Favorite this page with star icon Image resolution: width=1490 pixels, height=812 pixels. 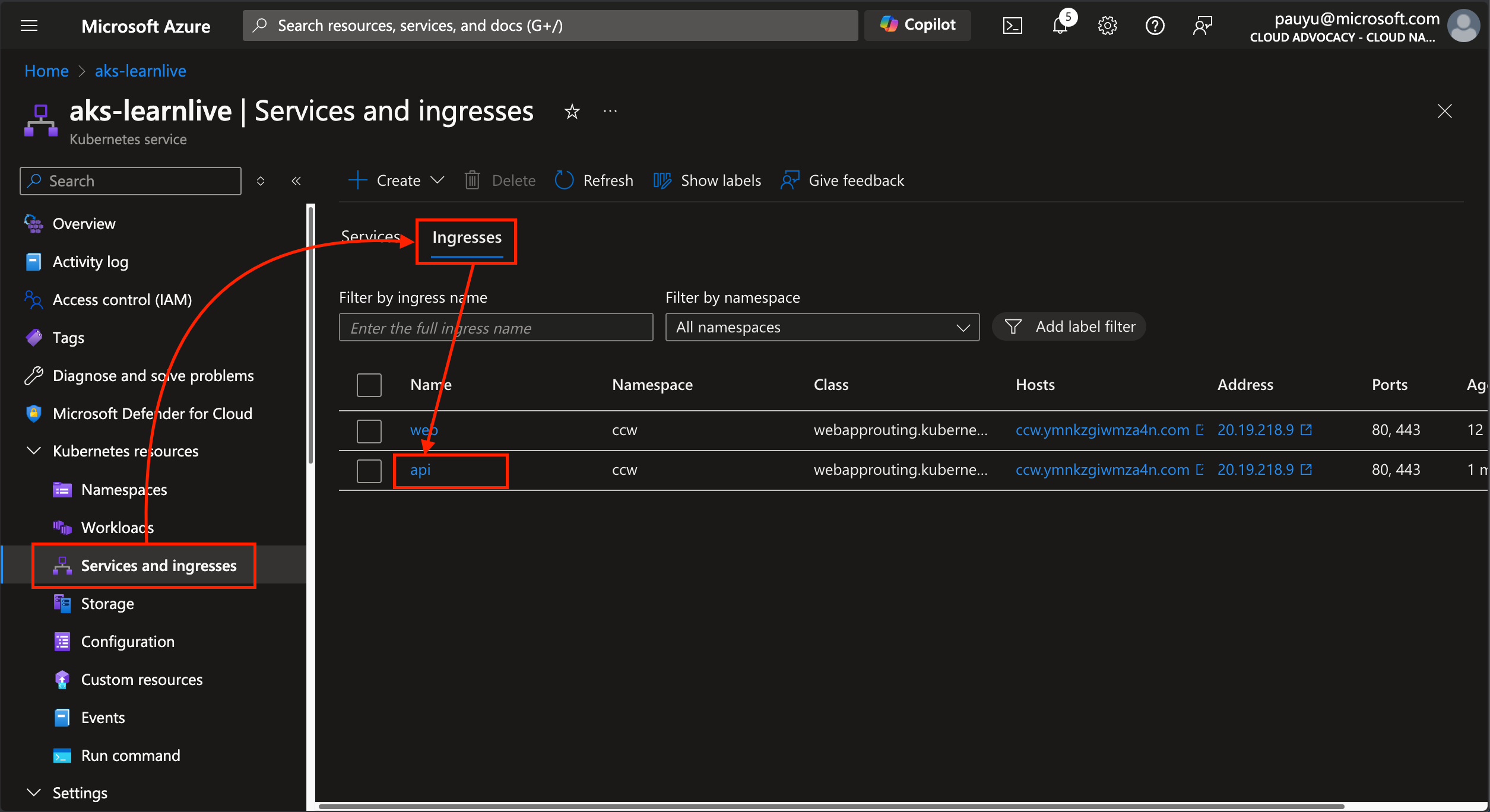(x=572, y=112)
